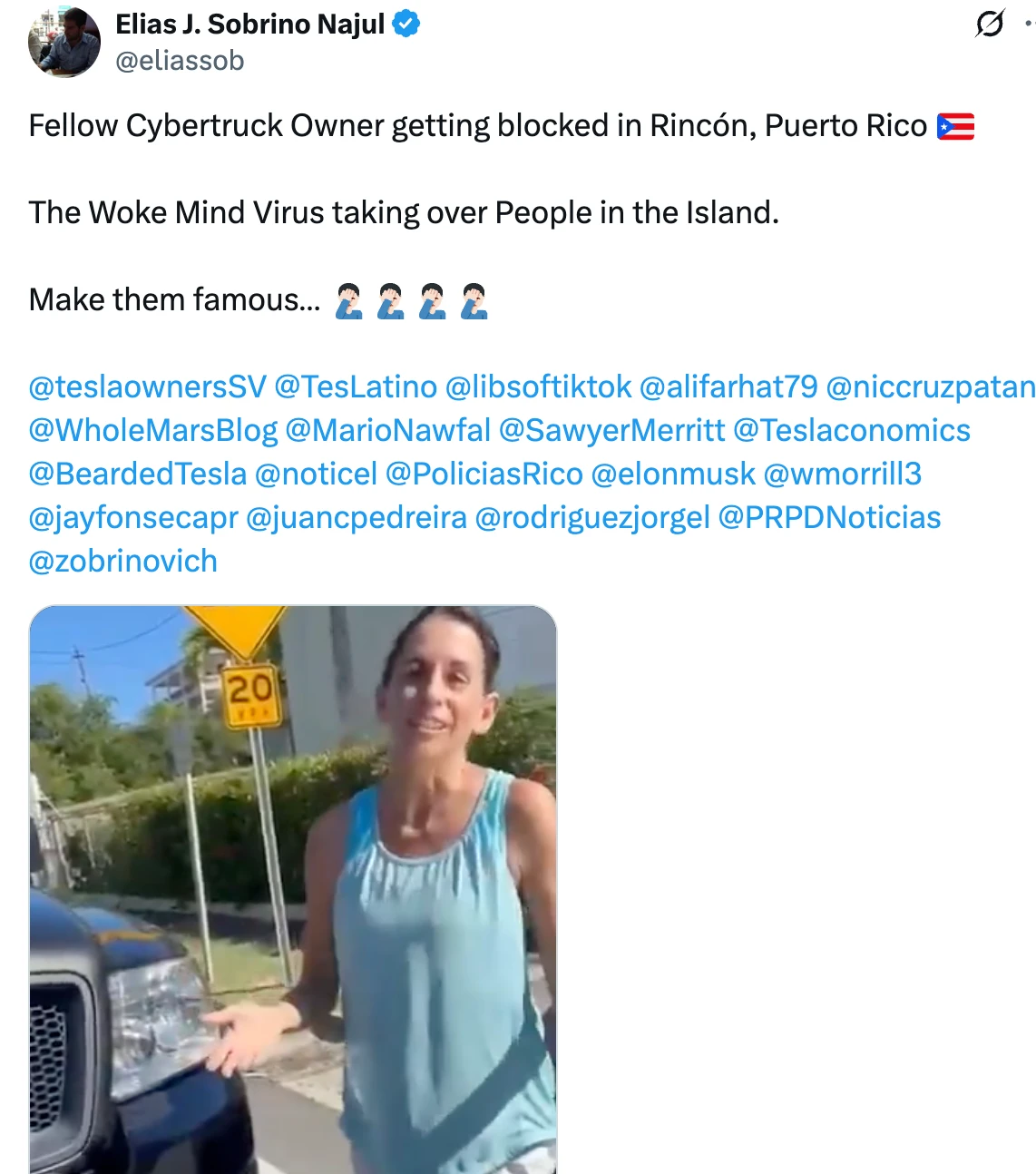Open the @PRPDNoticias mention
This screenshot has height=1174, width=1036.
click(830, 518)
